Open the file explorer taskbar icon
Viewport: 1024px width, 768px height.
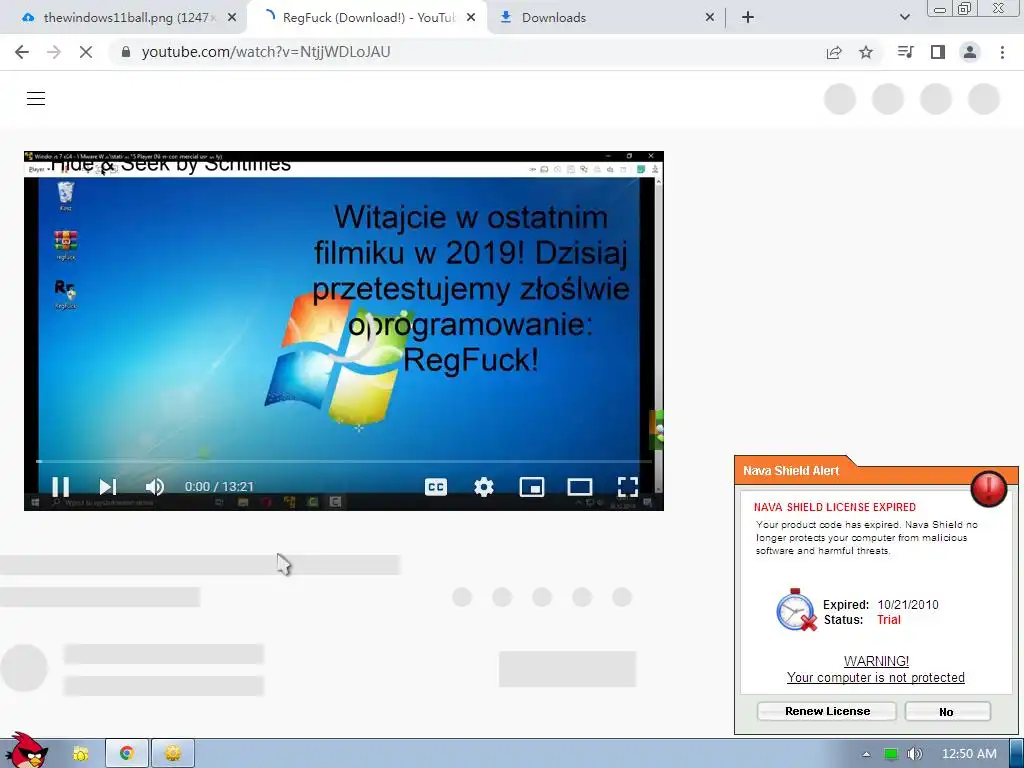(81, 754)
